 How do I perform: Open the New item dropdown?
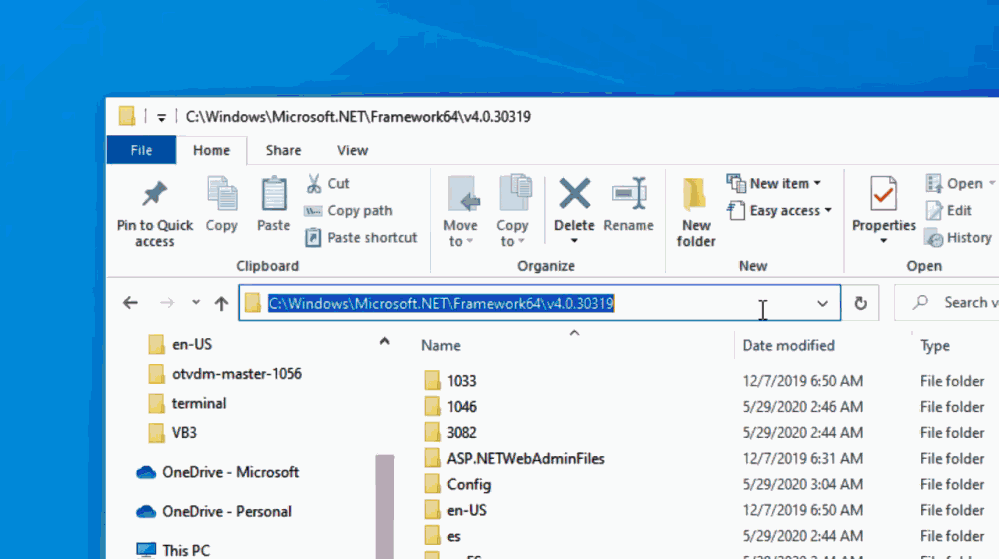coord(775,184)
